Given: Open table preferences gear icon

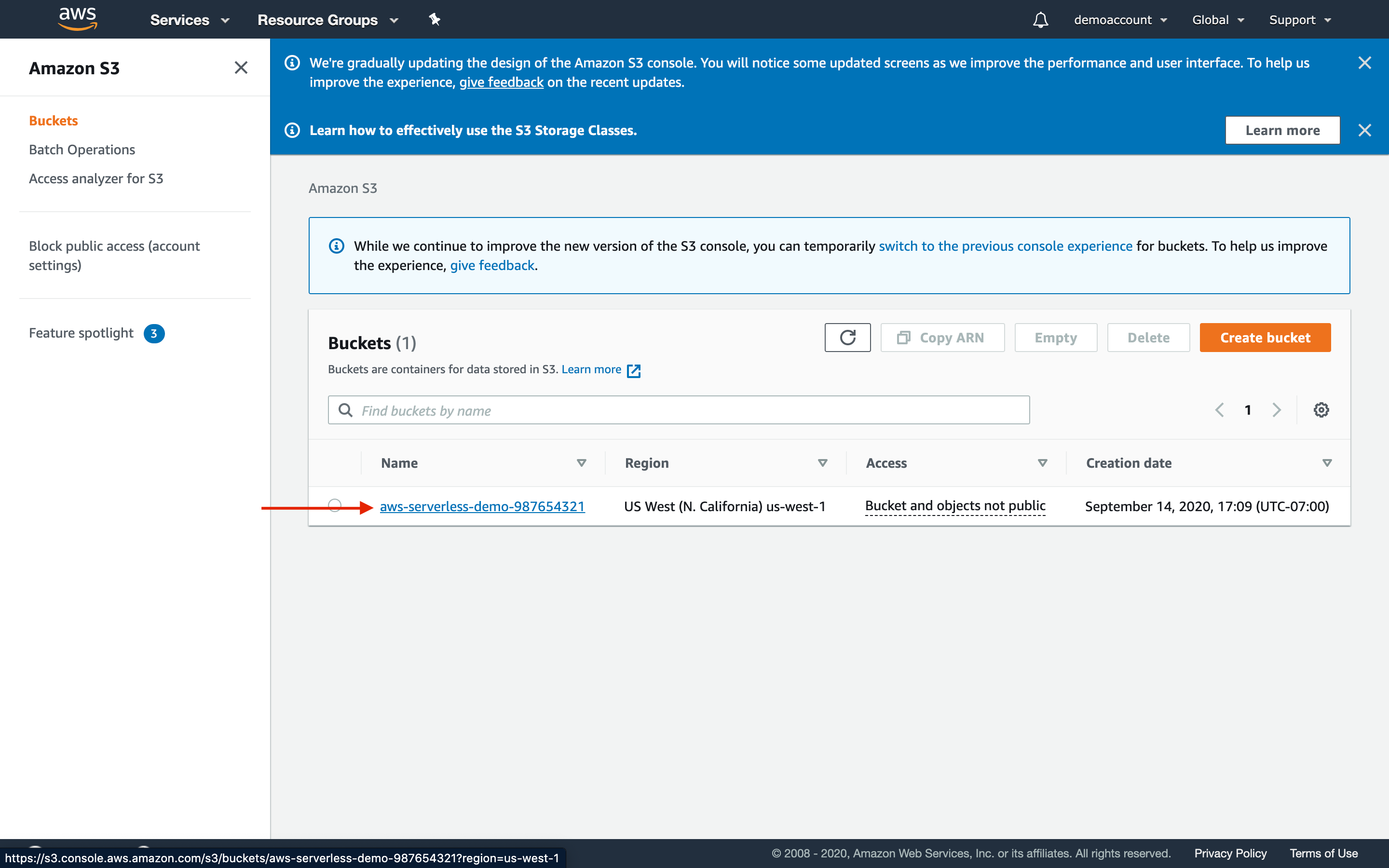Looking at the screenshot, I should pos(1321,410).
